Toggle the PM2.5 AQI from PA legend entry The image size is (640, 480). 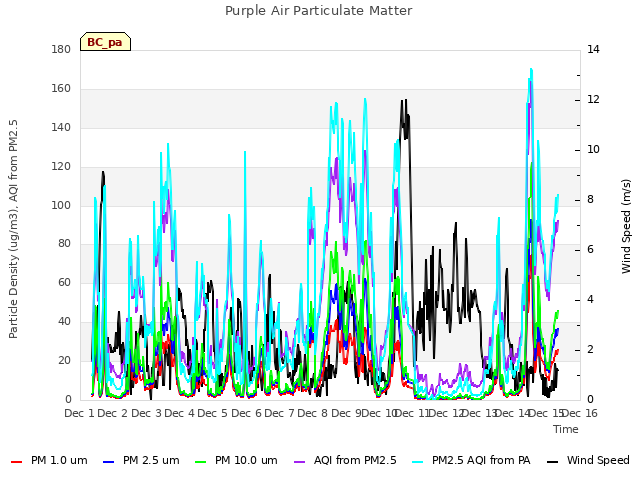471,461
